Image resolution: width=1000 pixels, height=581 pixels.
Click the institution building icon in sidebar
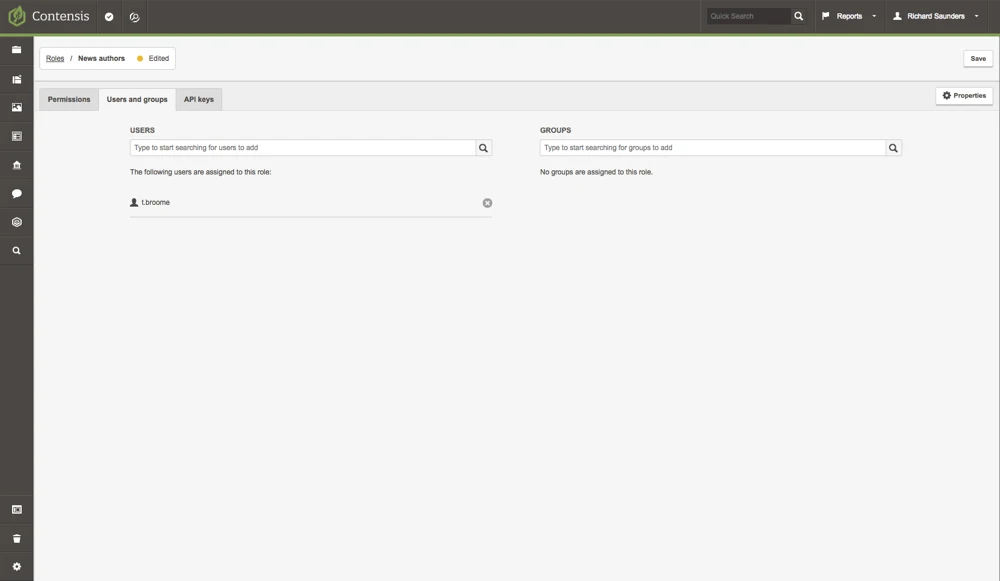(16, 165)
